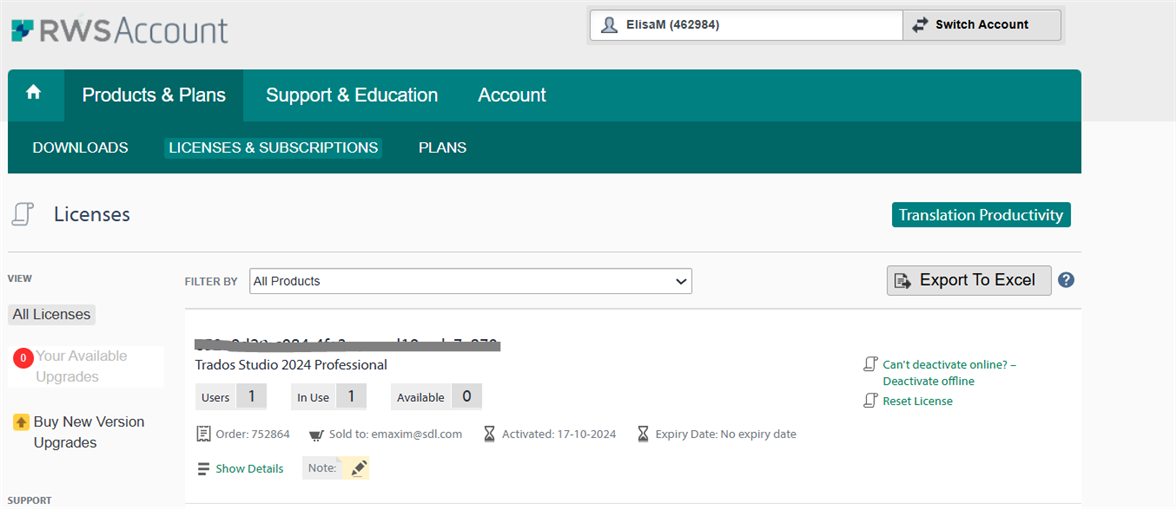Click the Note: label box
The width and height of the screenshot is (1176, 509).
click(x=322, y=468)
